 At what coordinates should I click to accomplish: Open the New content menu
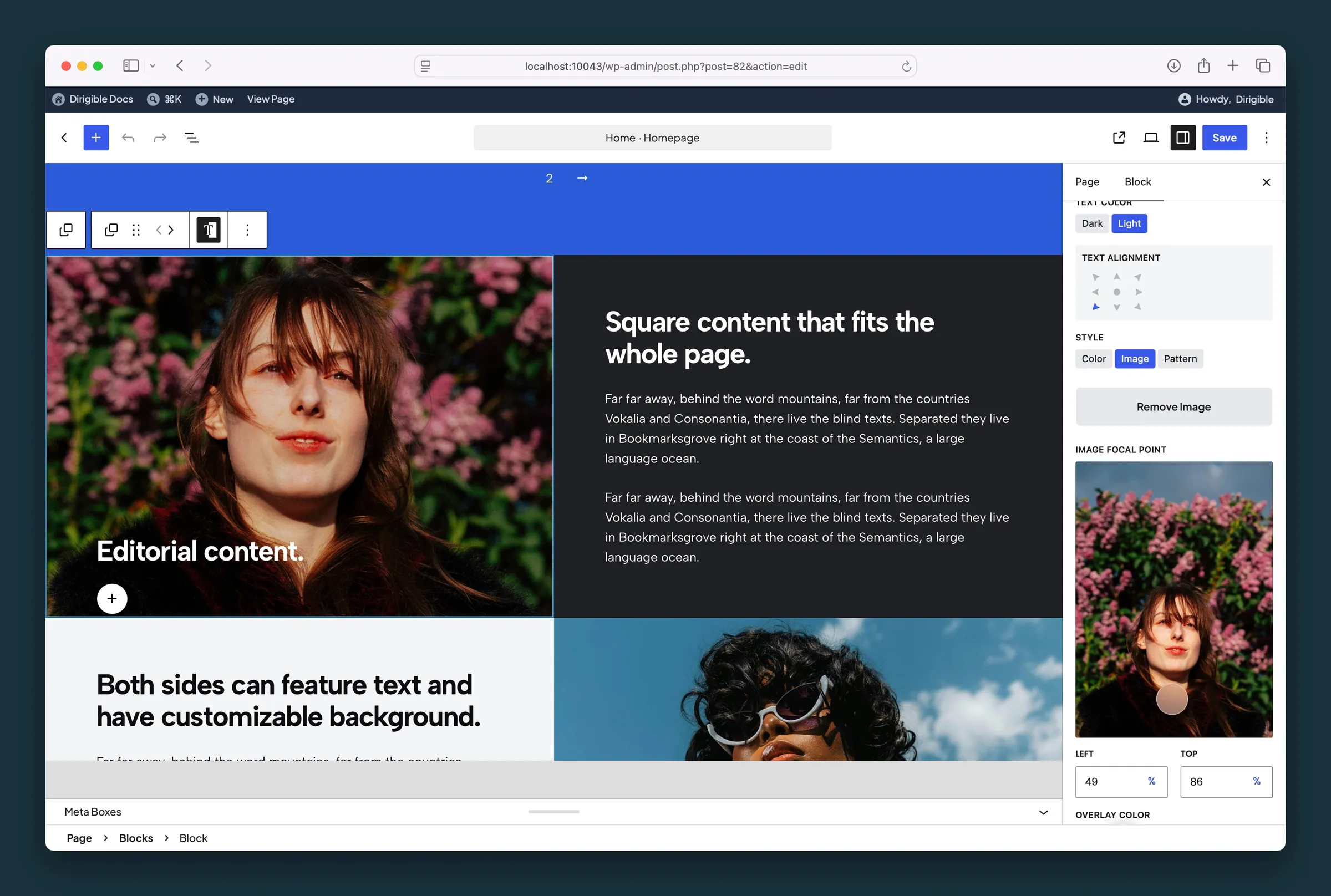pos(215,99)
